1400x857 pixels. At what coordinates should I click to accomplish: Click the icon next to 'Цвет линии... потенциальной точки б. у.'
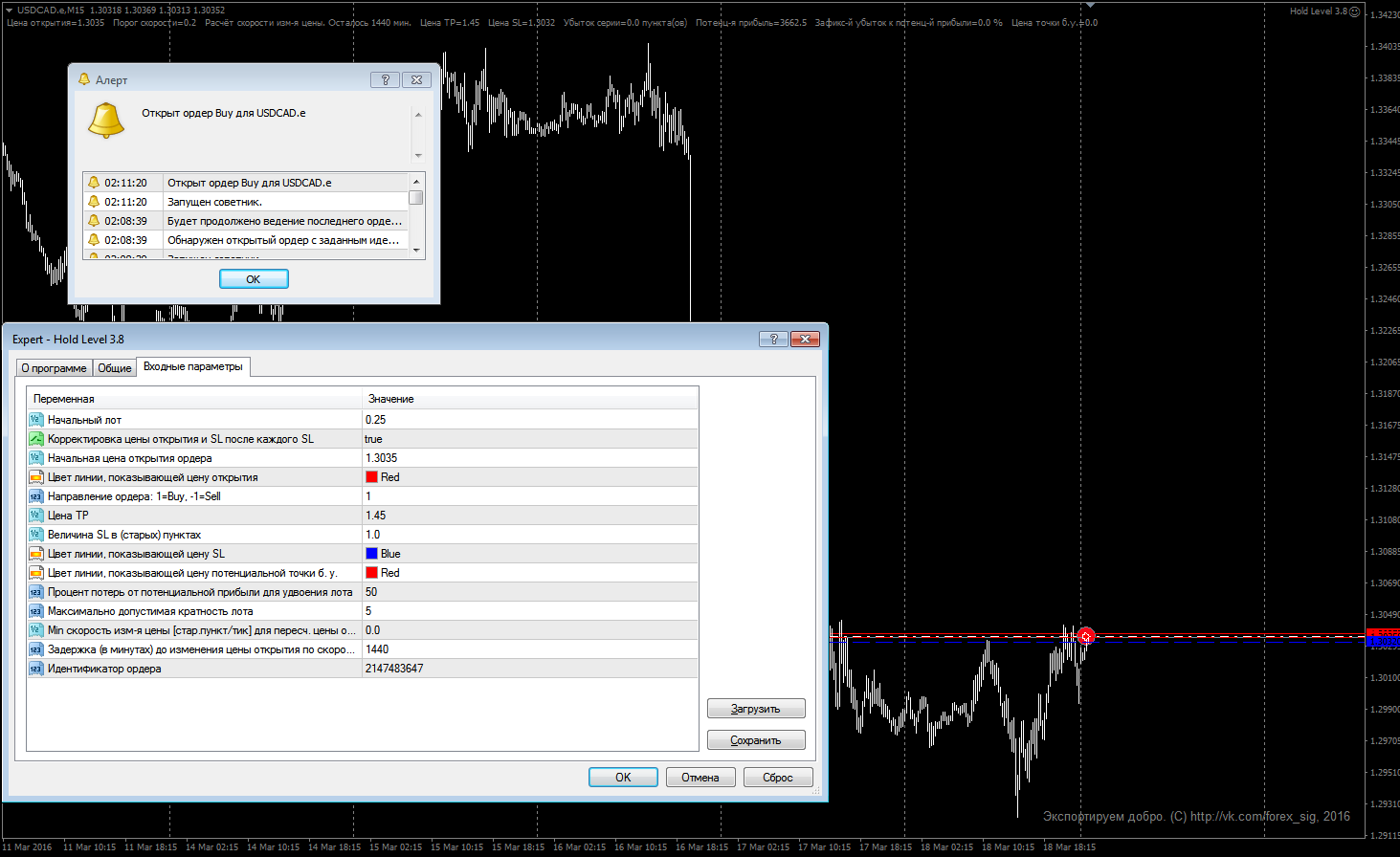[x=36, y=572]
